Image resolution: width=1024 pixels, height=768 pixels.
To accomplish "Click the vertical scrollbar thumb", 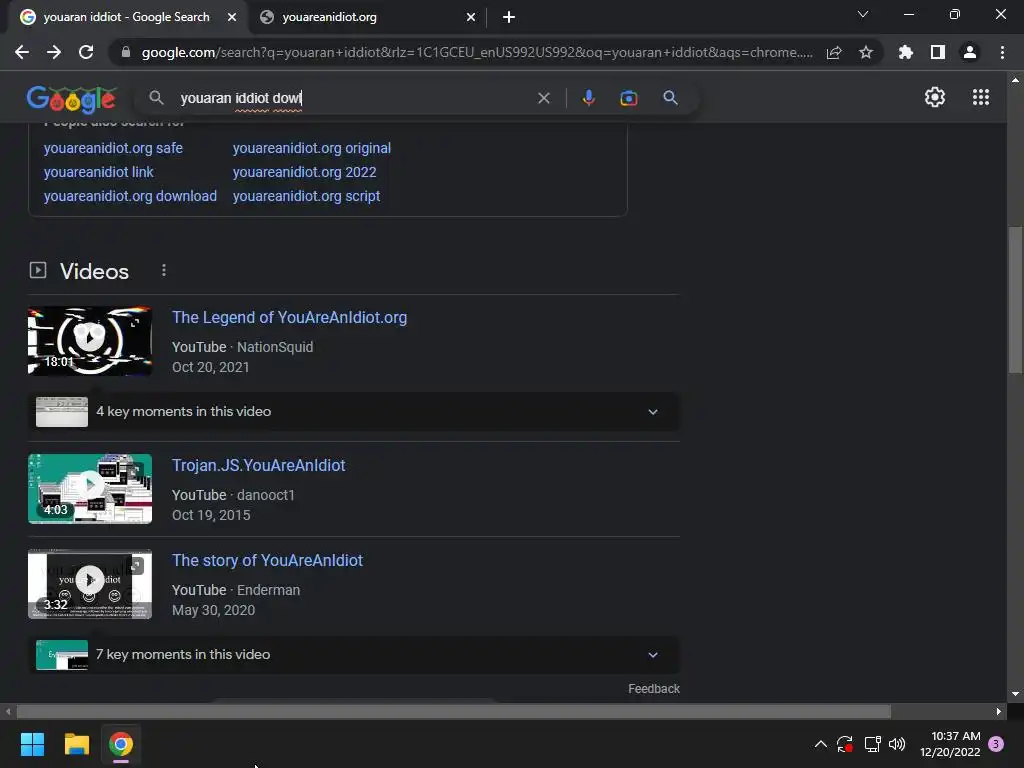I will (x=1015, y=300).
